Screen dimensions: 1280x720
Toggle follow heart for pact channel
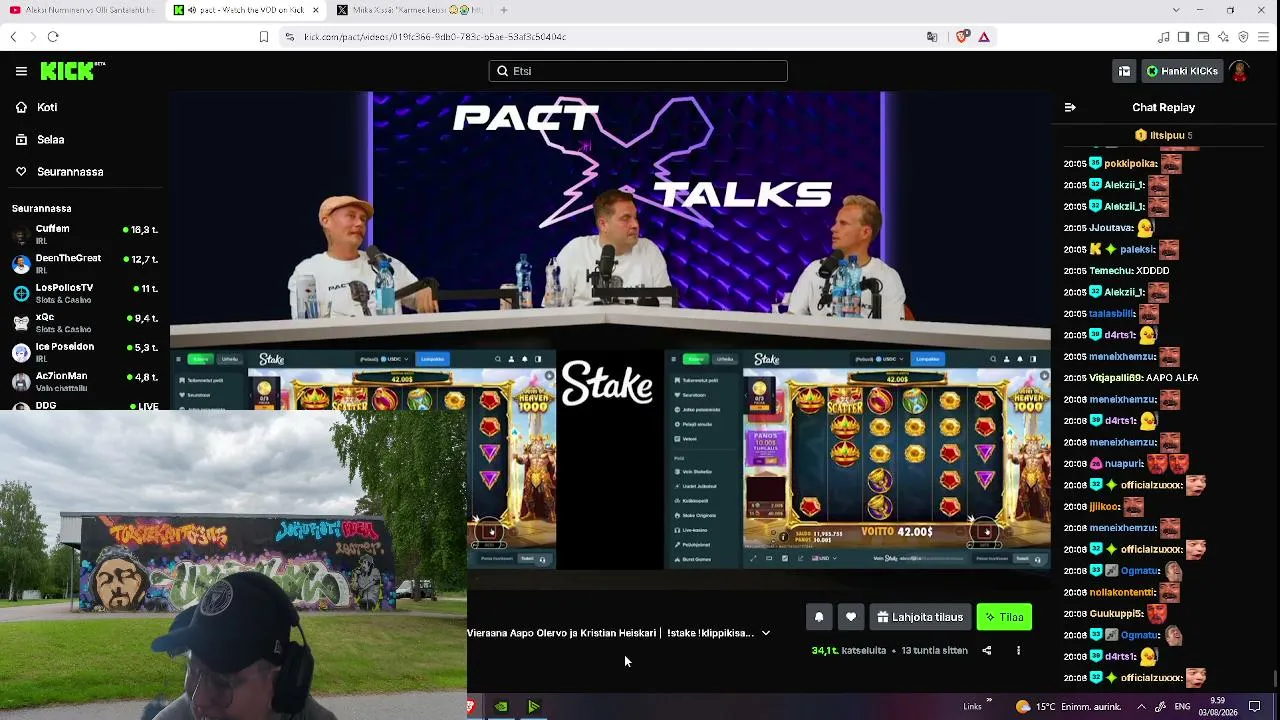tap(851, 617)
